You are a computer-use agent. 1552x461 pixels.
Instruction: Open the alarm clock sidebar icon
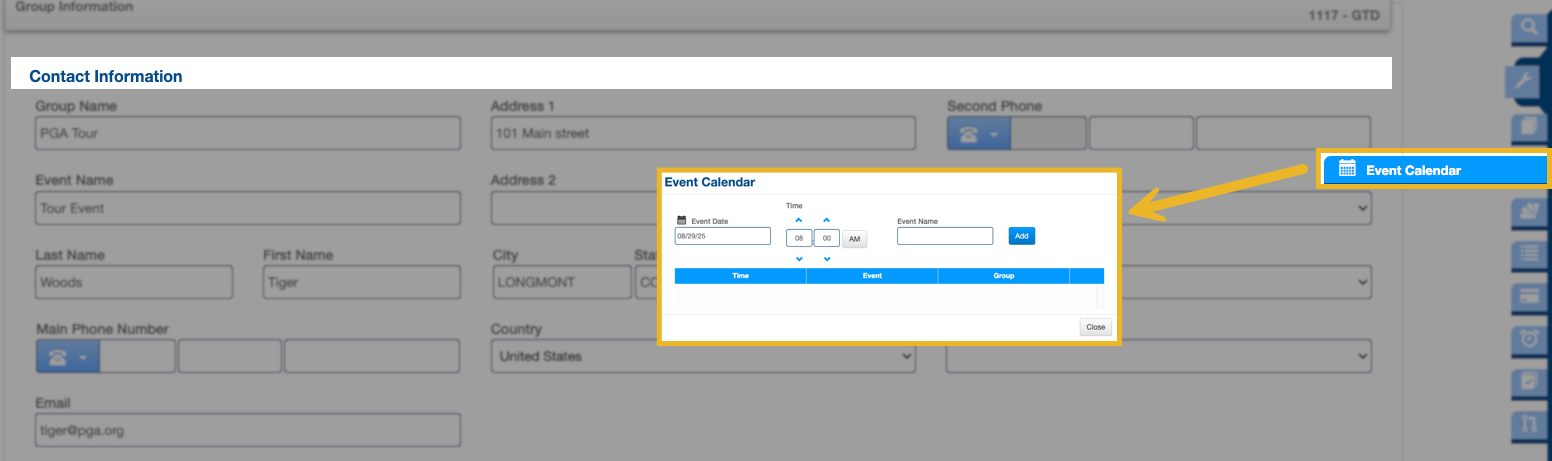[1529, 340]
